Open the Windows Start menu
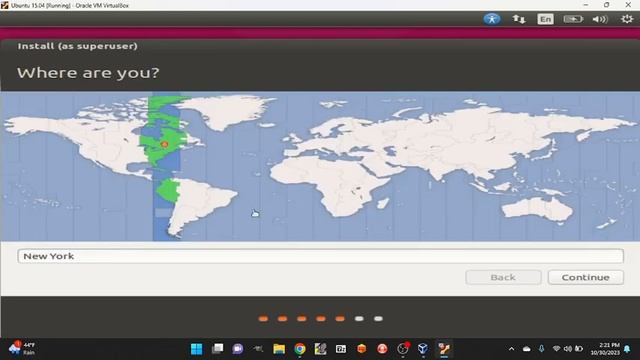The height and width of the screenshot is (360, 640). [197, 349]
